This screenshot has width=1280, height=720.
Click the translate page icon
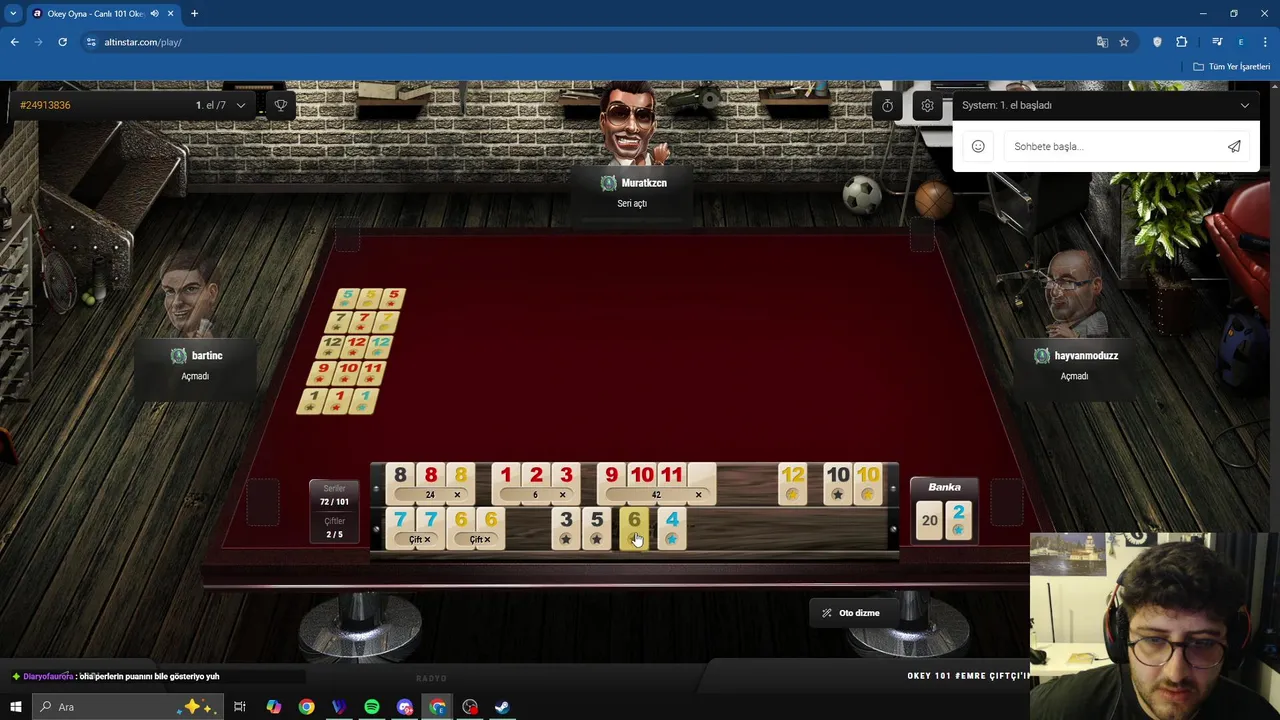[x=1102, y=42]
